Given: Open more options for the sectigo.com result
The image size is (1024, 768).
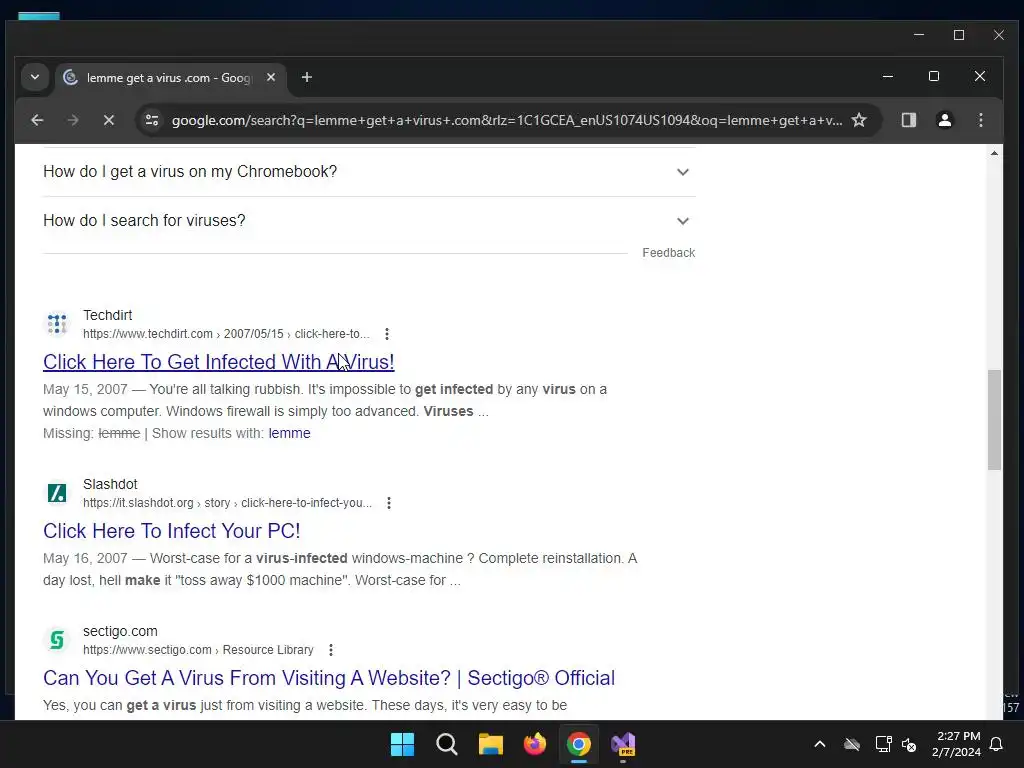Looking at the screenshot, I should [331, 650].
